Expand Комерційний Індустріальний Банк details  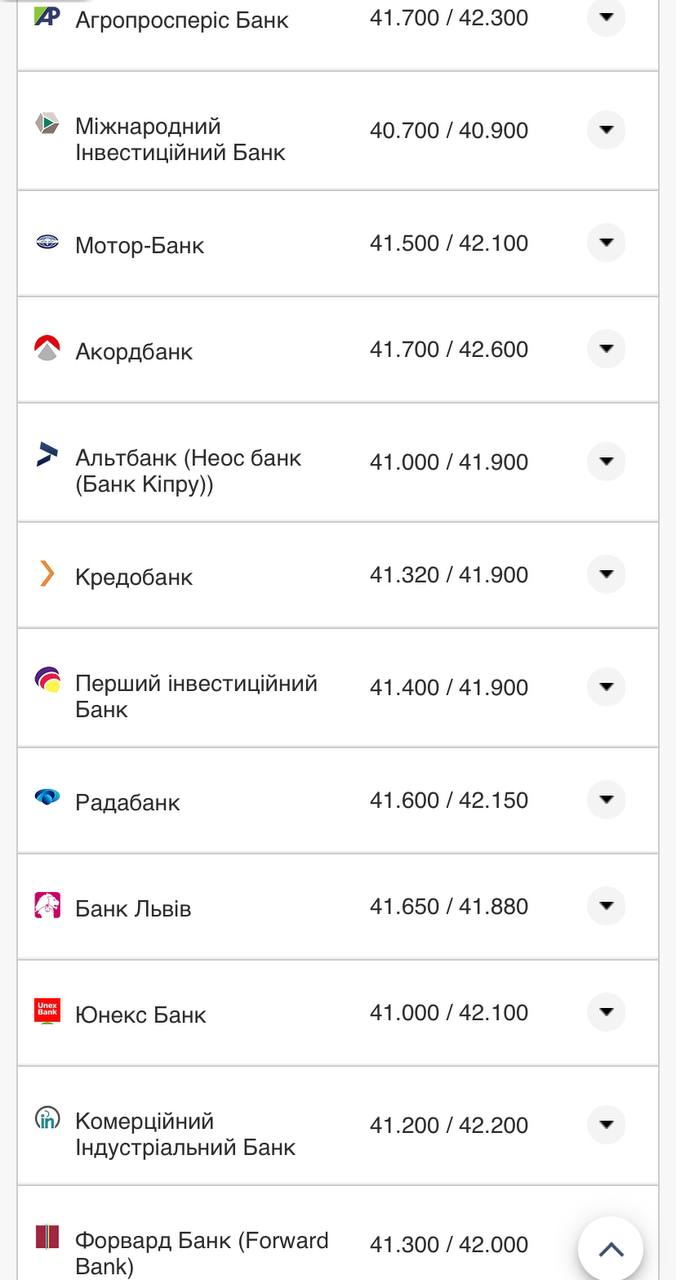click(x=606, y=1125)
